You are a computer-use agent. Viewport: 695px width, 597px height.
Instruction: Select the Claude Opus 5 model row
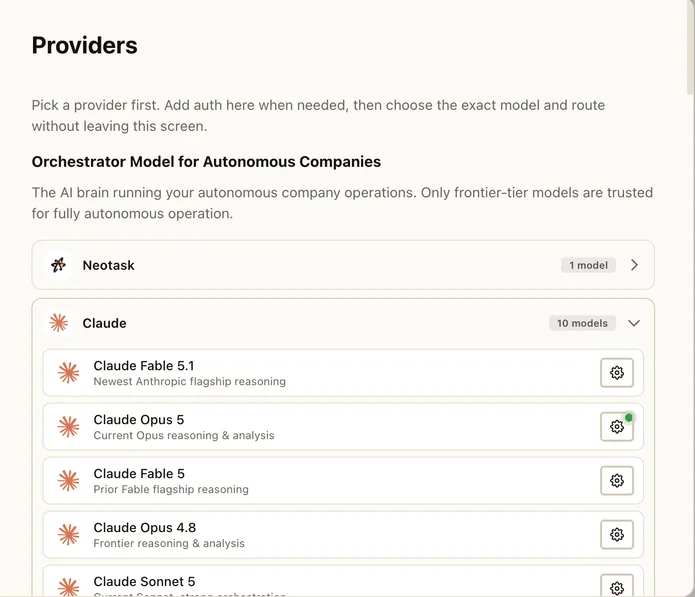coord(343,427)
